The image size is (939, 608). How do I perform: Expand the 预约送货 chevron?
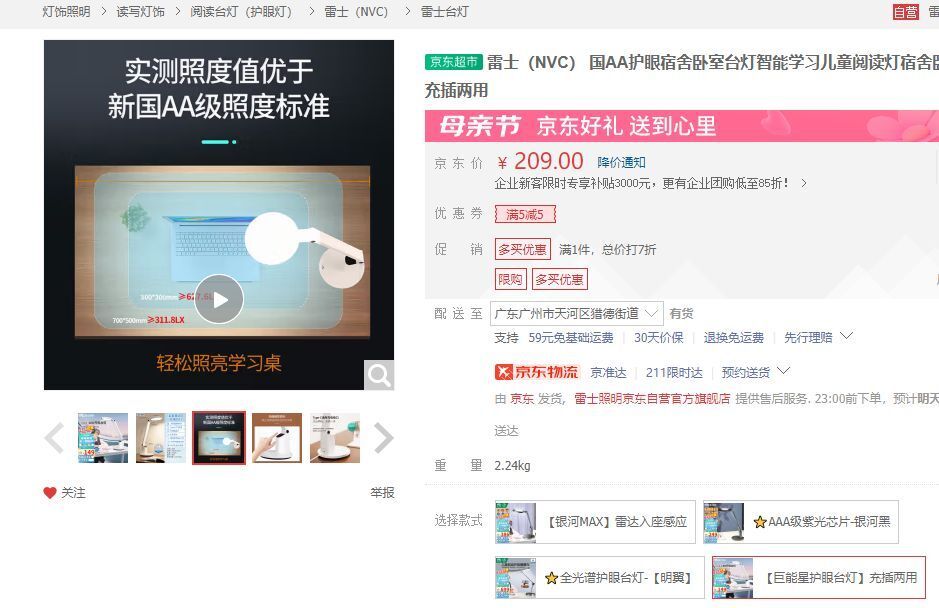tap(784, 371)
